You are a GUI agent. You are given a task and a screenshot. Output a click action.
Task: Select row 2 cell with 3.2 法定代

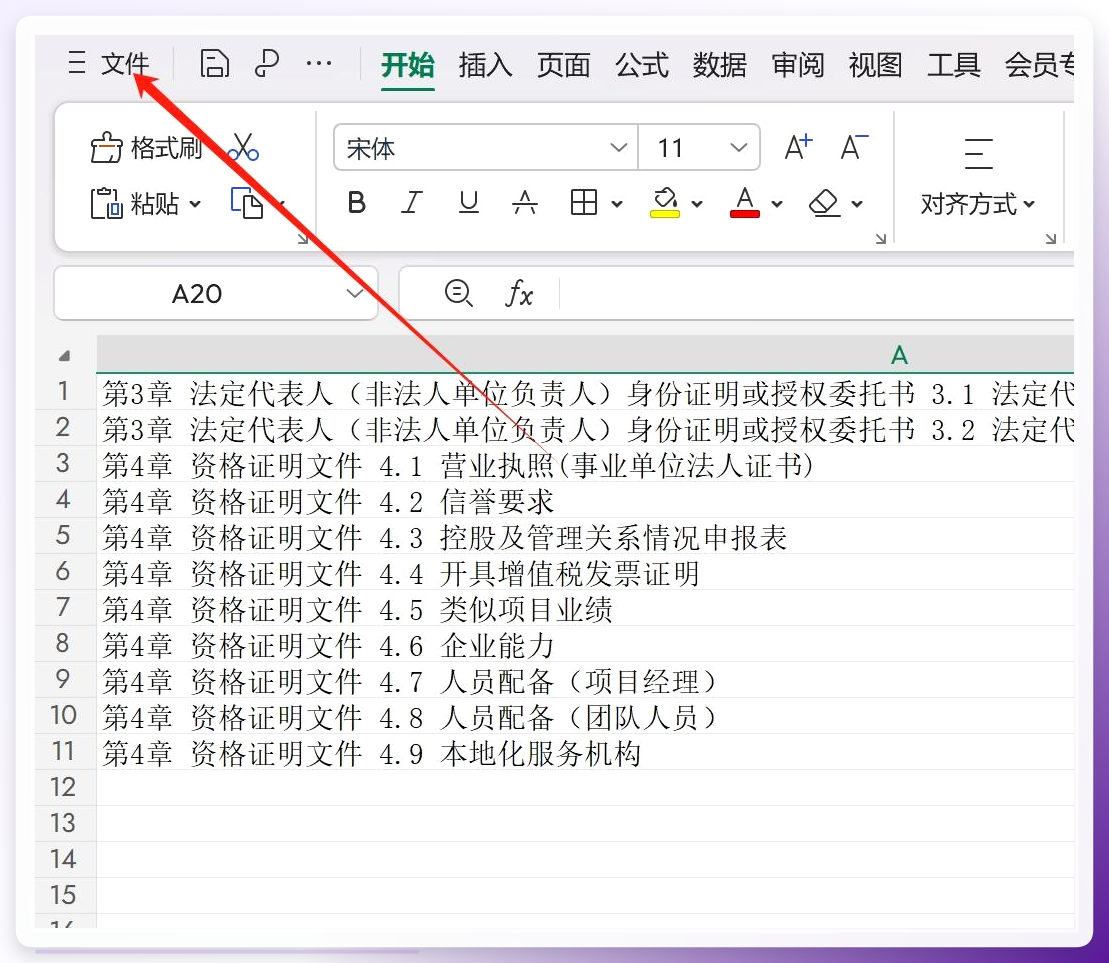click(586, 428)
